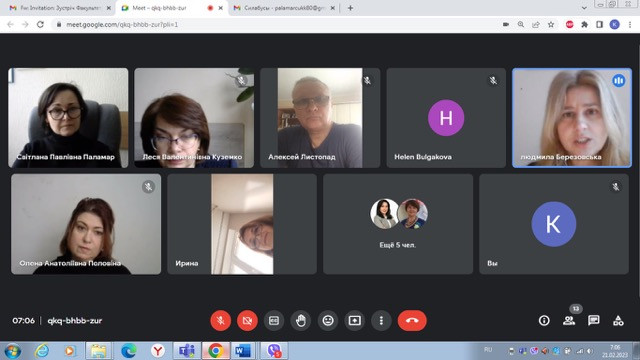The image size is (640, 360).
Task: Close the Силабусы tab
Action: click(x=333, y=8)
